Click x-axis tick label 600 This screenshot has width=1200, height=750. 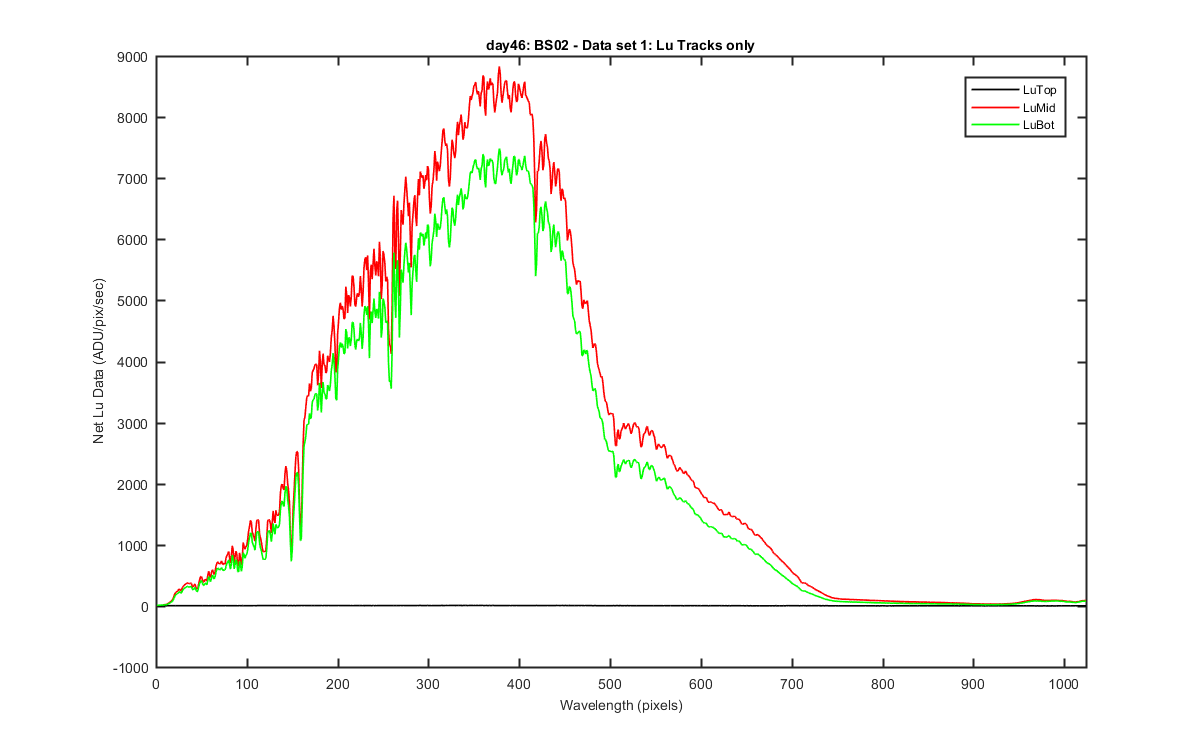pyautogui.click(x=701, y=683)
